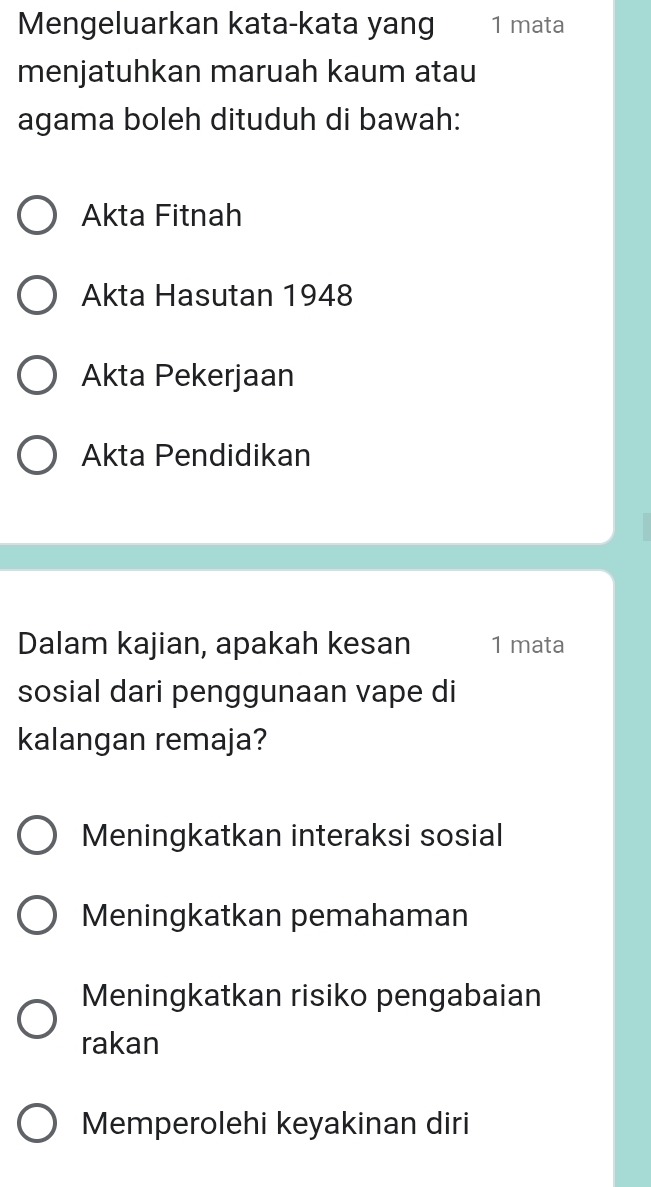Image resolution: width=651 pixels, height=1187 pixels.
Task: Click the '1 mata' label on first question
Action: tap(527, 26)
